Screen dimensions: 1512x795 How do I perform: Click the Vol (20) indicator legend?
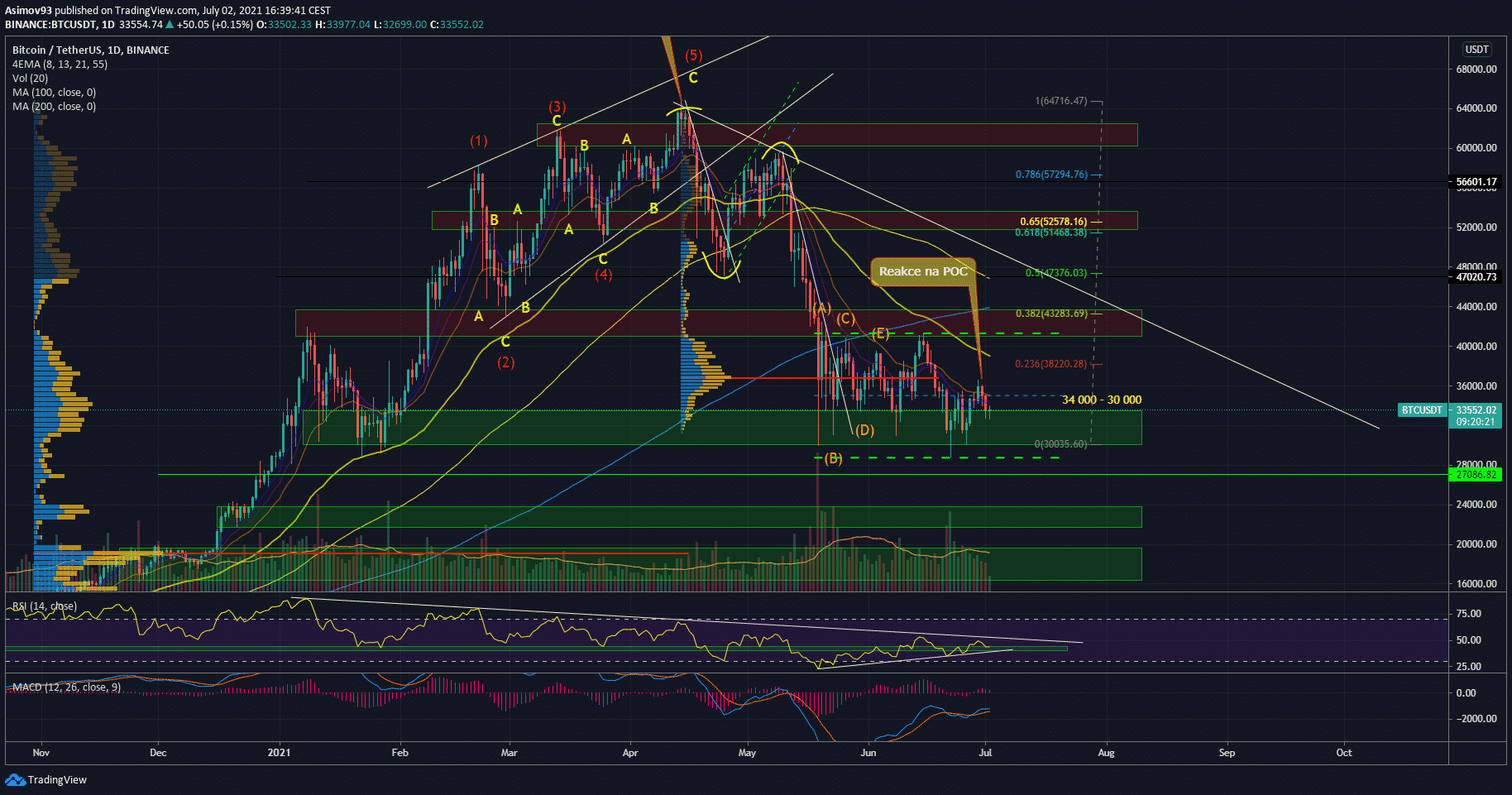coord(30,79)
